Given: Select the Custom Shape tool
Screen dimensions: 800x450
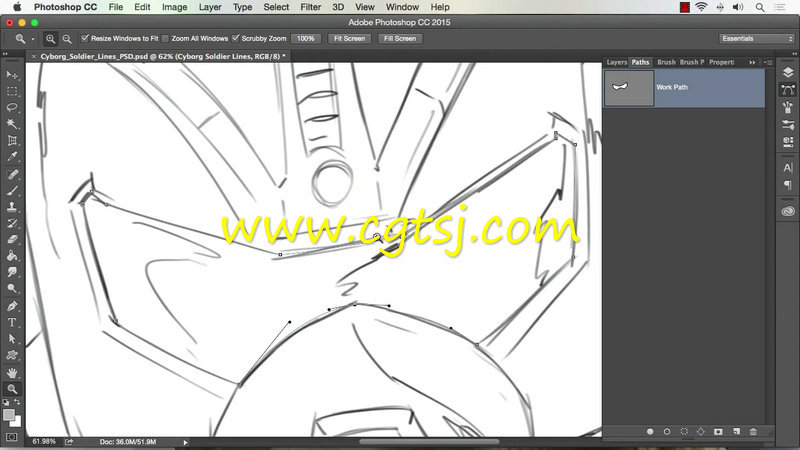Looking at the screenshot, I should [12, 355].
